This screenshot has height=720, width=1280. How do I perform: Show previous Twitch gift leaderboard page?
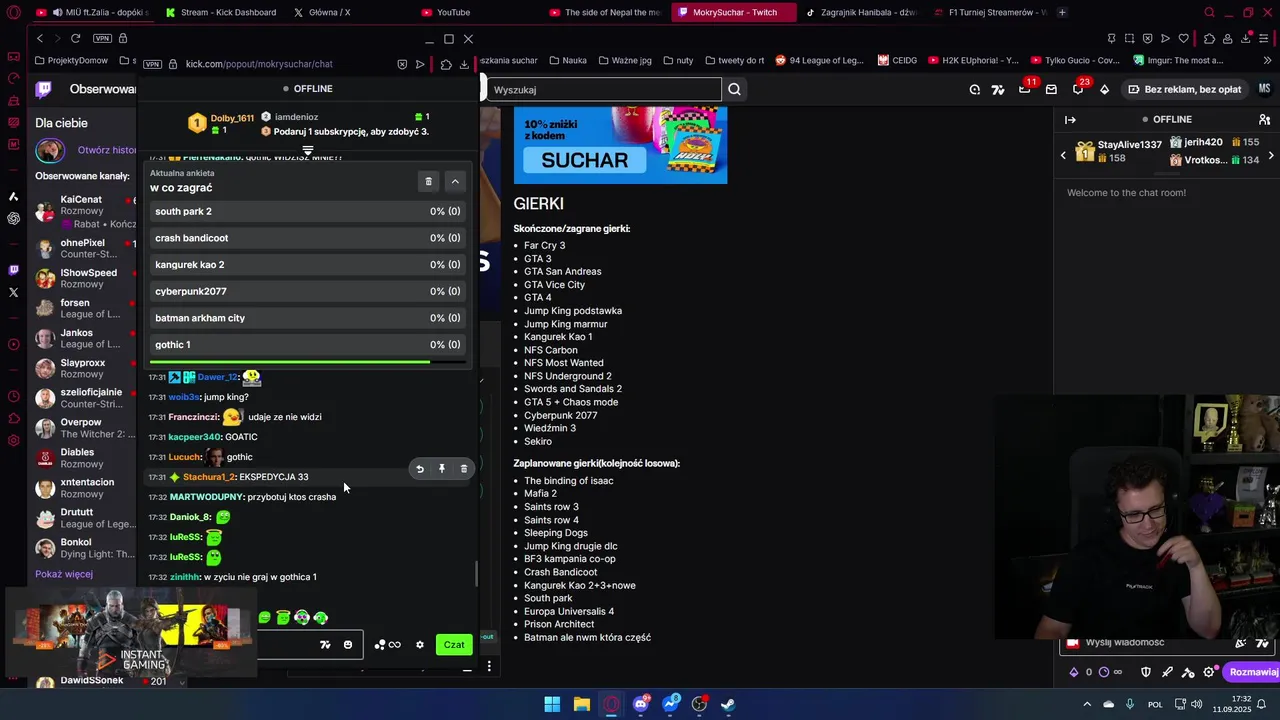coord(1064,155)
